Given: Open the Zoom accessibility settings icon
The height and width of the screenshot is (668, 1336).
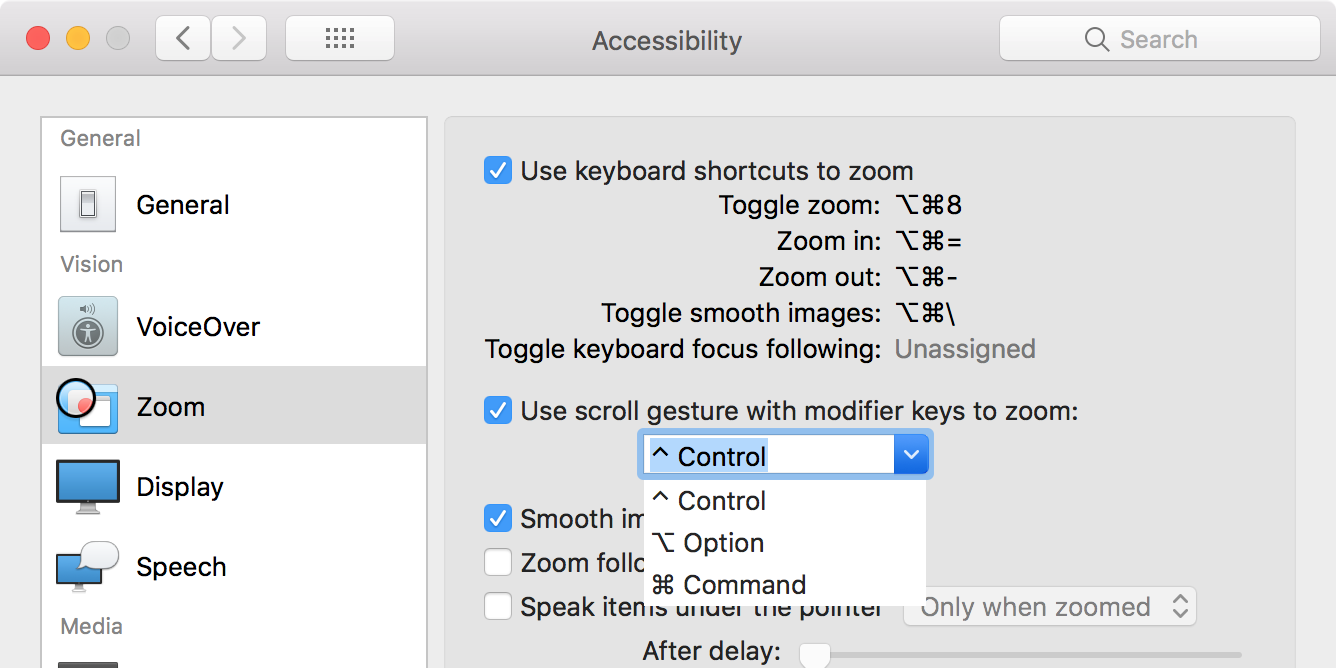Looking at the screenshot, I should (x=88, y=406).
